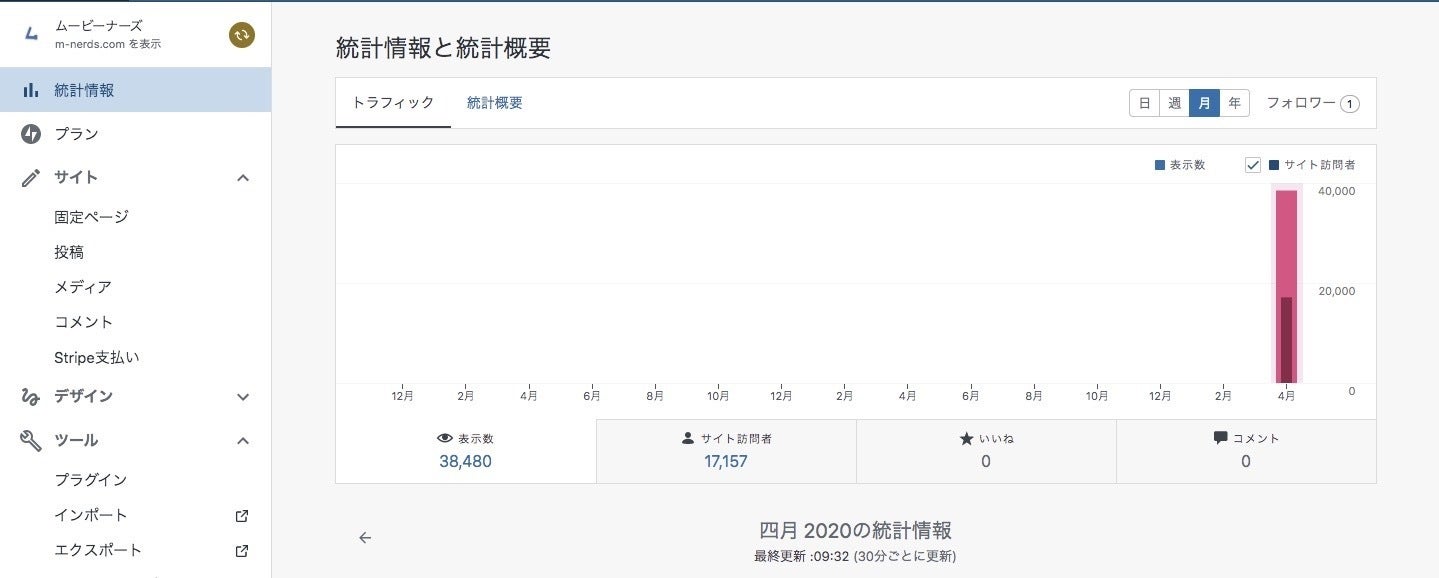Image resolution: width=1439 pixels, height=578 pixels.
Task: Open the プラン section via its lightning icon
Action: (31, 134)
